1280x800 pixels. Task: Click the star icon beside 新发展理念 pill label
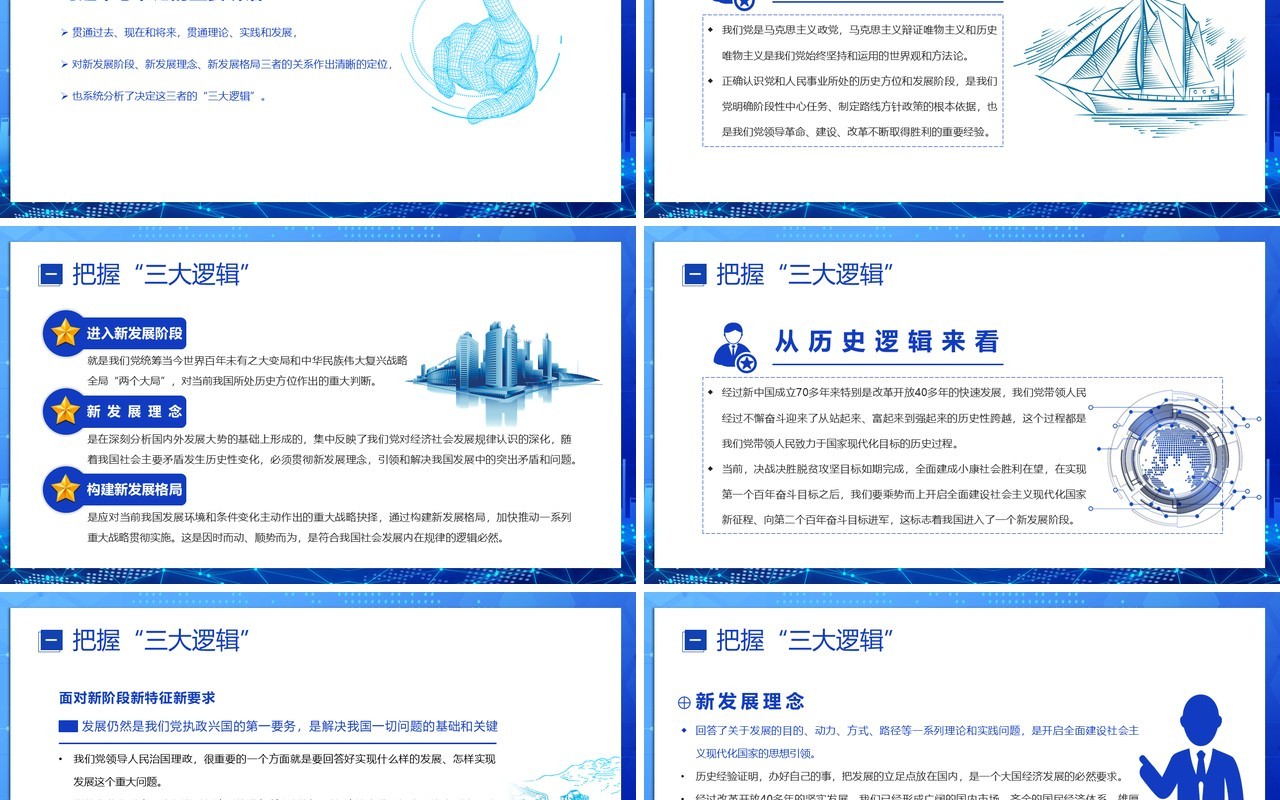pyautogui.click(x=66, y=411)
